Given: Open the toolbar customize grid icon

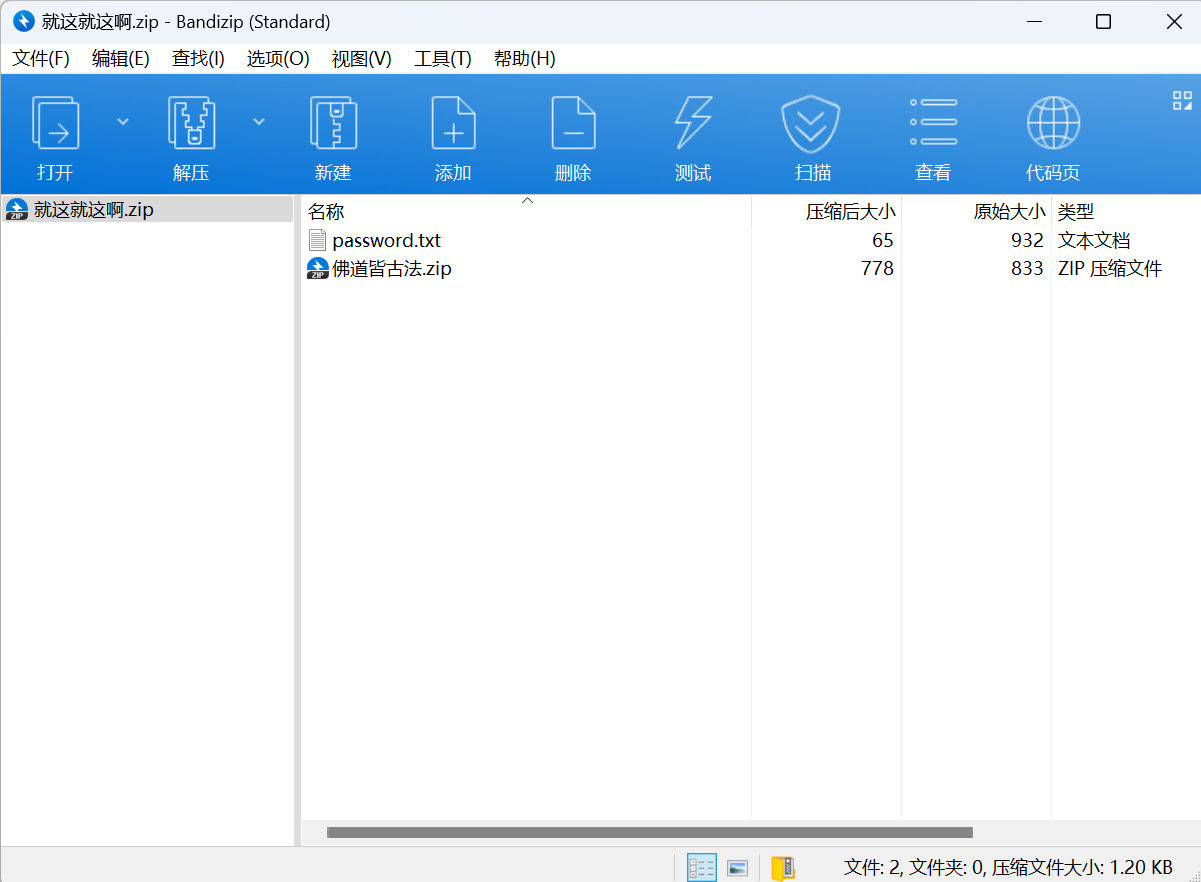Looking at the screenshot, I should tap(1182, 100).
